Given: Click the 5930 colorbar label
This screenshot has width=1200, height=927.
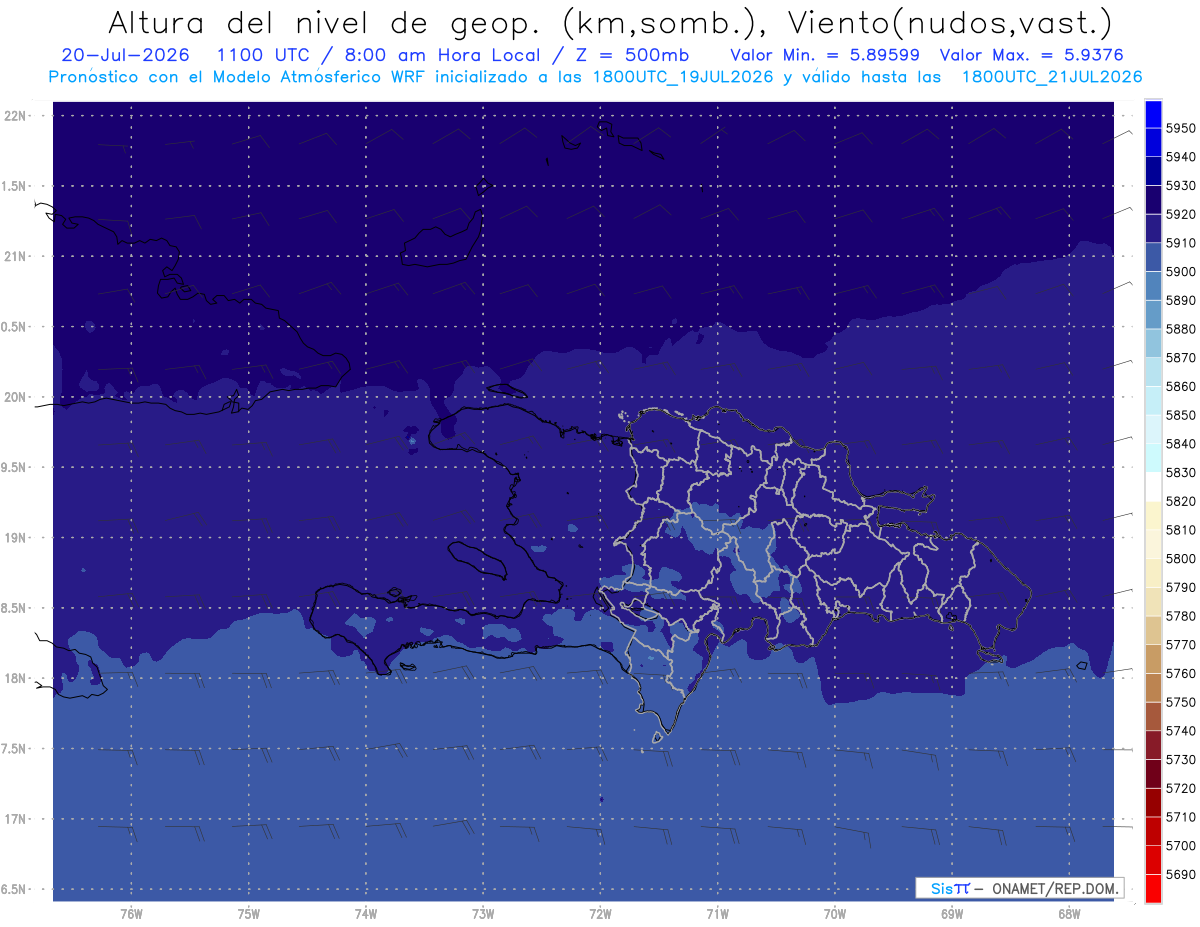Looking at the screenshot, I should click(1181, 186).
